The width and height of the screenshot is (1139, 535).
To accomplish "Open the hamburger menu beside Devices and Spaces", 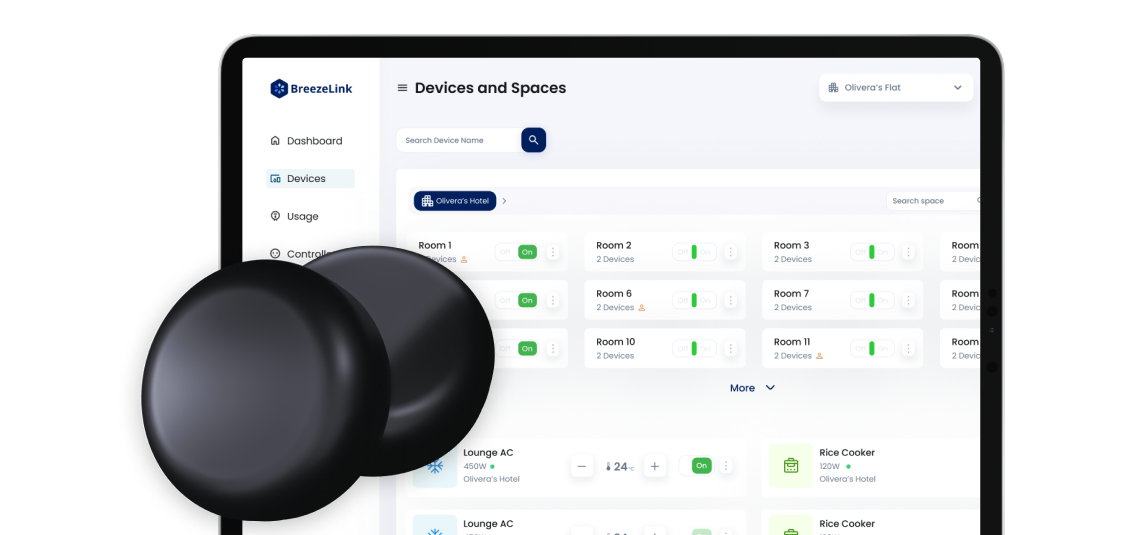I will [x=402, y=88].
